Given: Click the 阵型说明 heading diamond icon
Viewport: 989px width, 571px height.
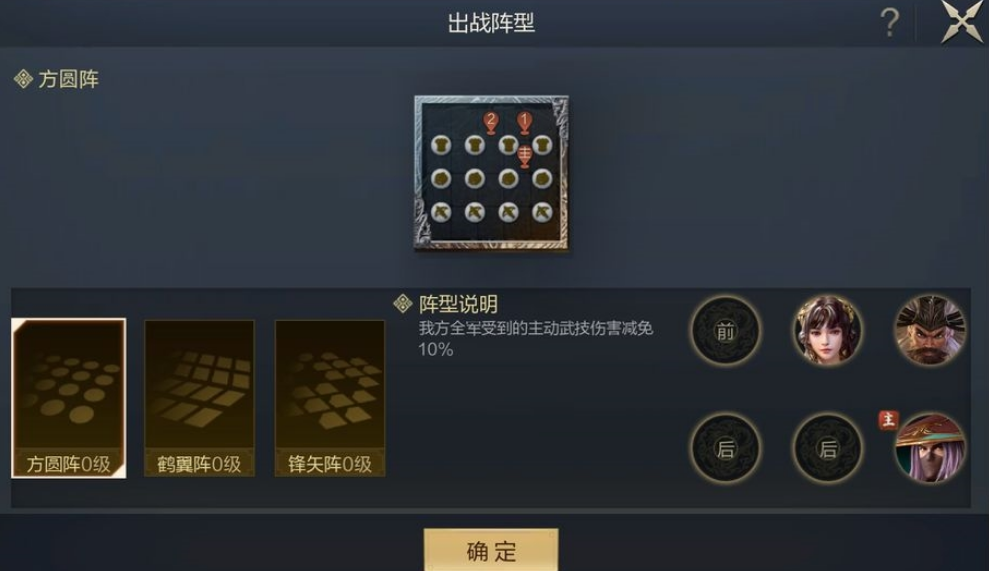Looking at the screenshot, I should click(402, 304).
